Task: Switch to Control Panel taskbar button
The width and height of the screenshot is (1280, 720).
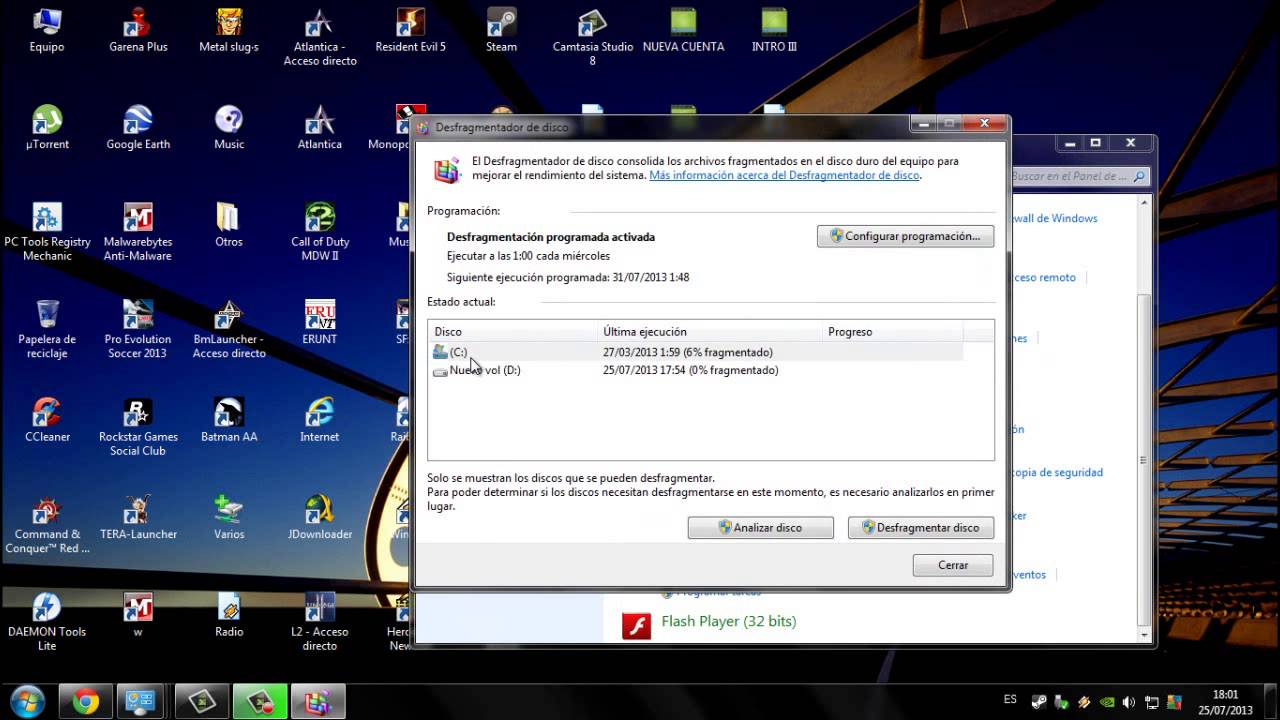Action: coord(143,702)
